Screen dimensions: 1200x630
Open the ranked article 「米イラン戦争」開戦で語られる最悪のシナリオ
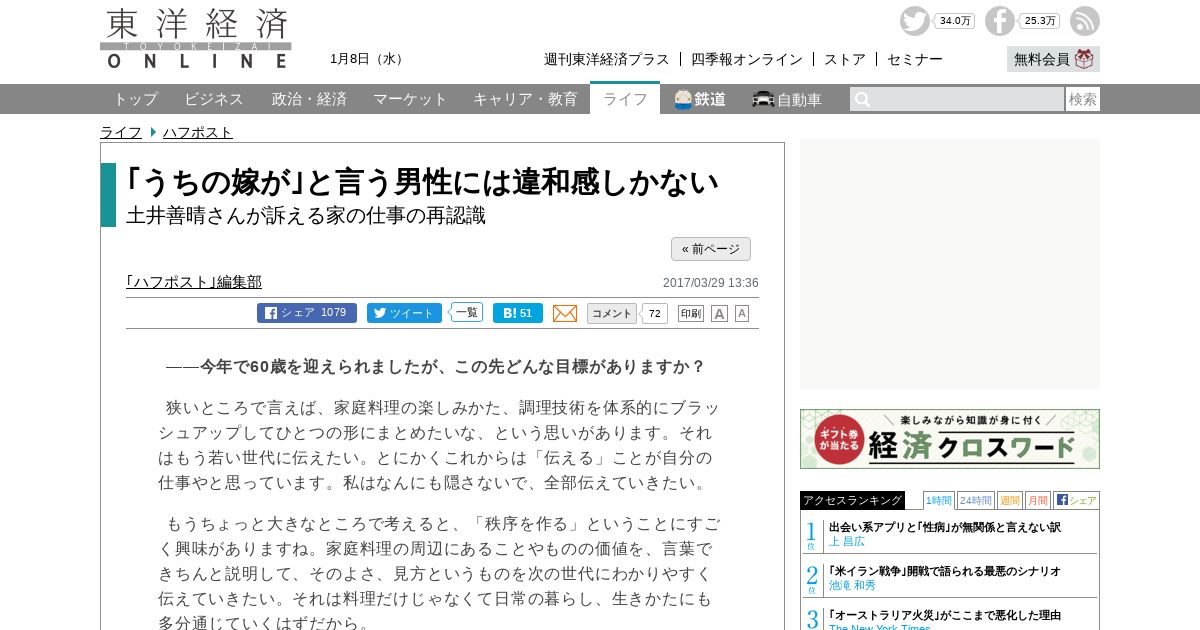click(945, 571)
